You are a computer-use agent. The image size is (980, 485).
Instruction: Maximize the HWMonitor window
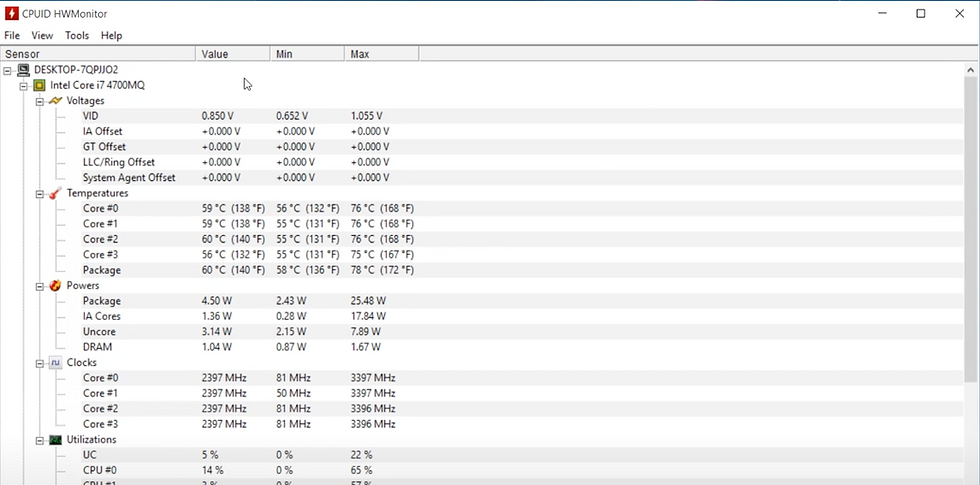click(x=921, y=13)
